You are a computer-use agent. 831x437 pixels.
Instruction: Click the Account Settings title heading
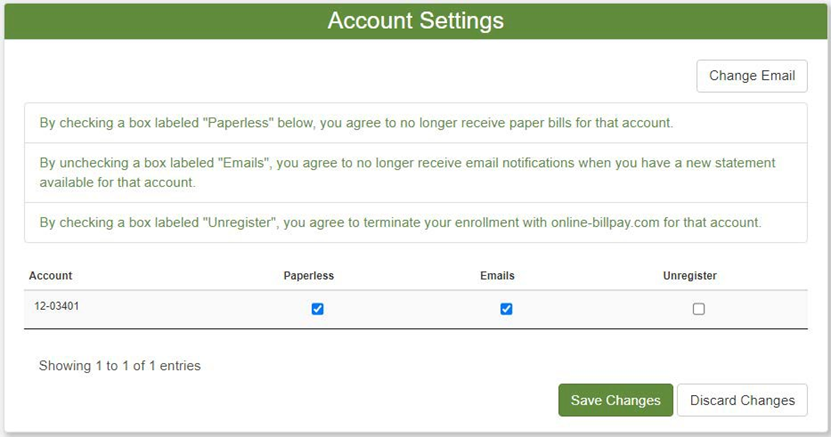point(415,21)
